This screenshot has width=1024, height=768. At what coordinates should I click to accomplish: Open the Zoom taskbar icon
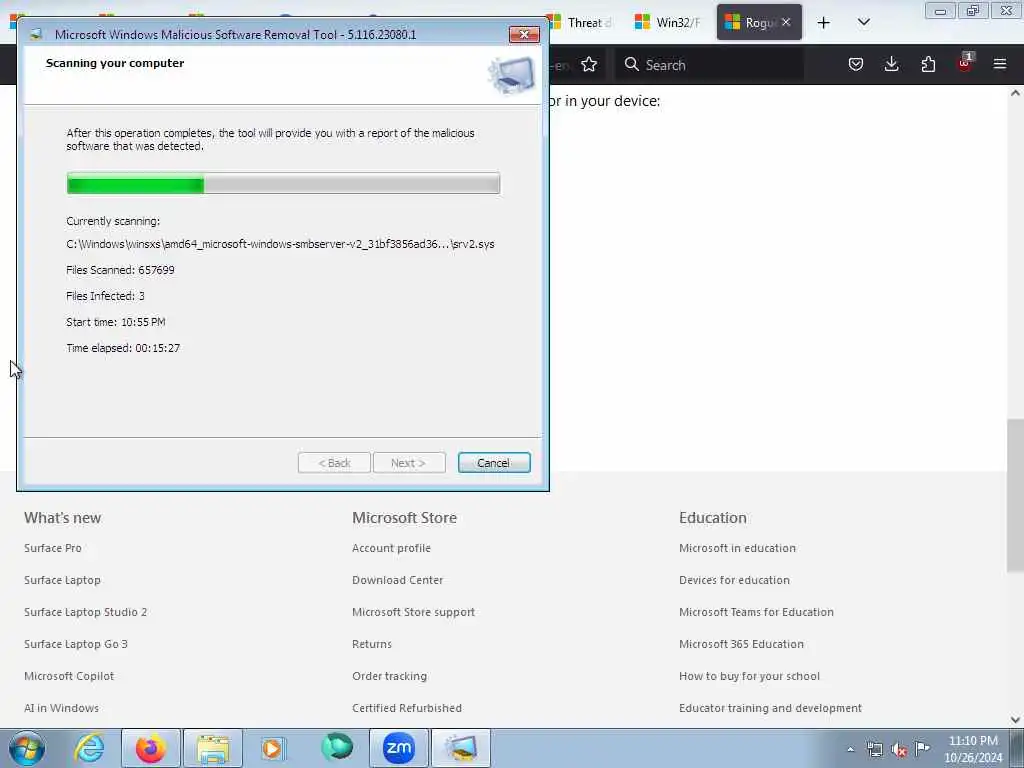[x=398, y=748]
